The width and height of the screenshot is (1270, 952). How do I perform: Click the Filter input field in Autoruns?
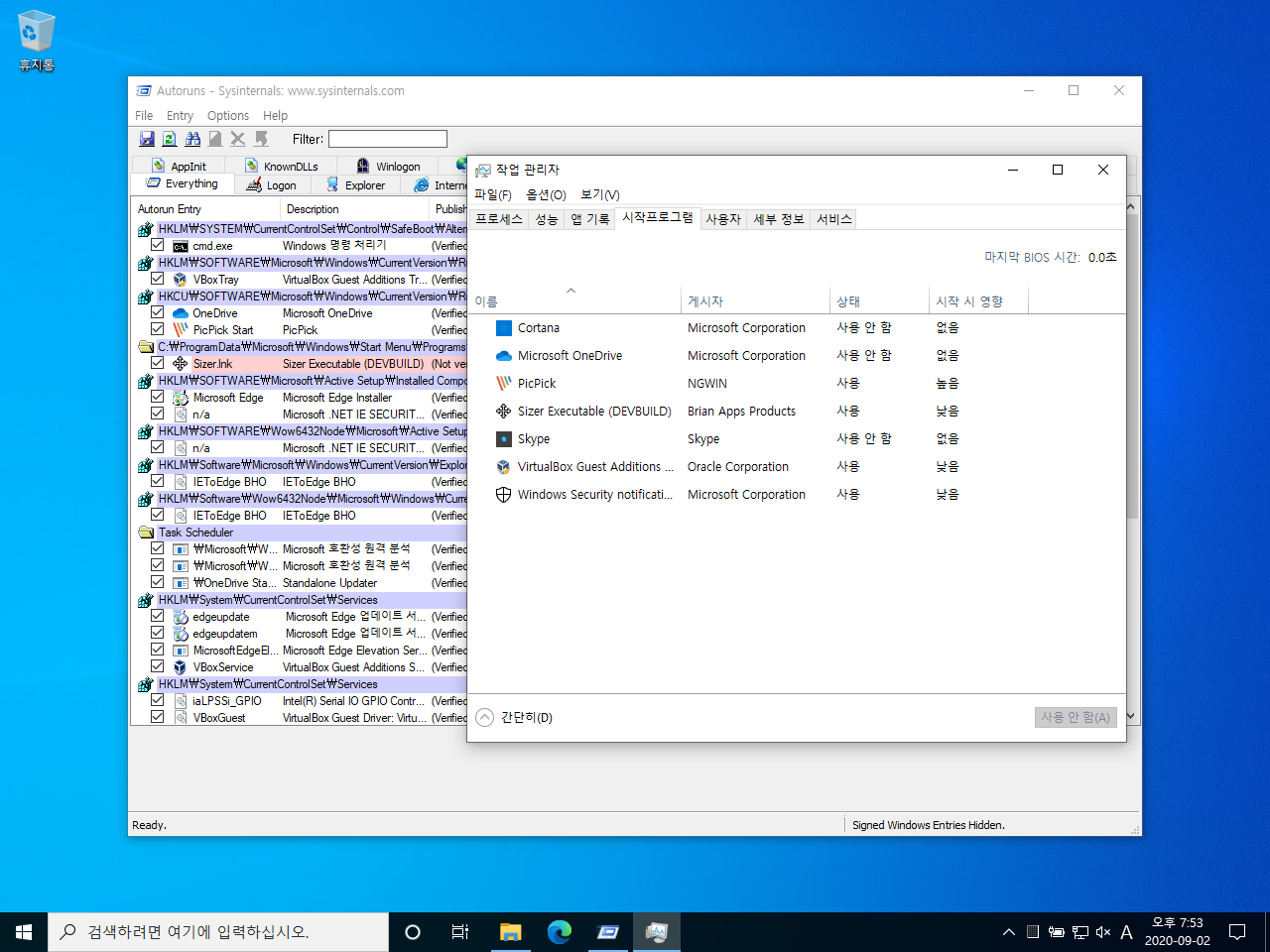click(388, 139)
